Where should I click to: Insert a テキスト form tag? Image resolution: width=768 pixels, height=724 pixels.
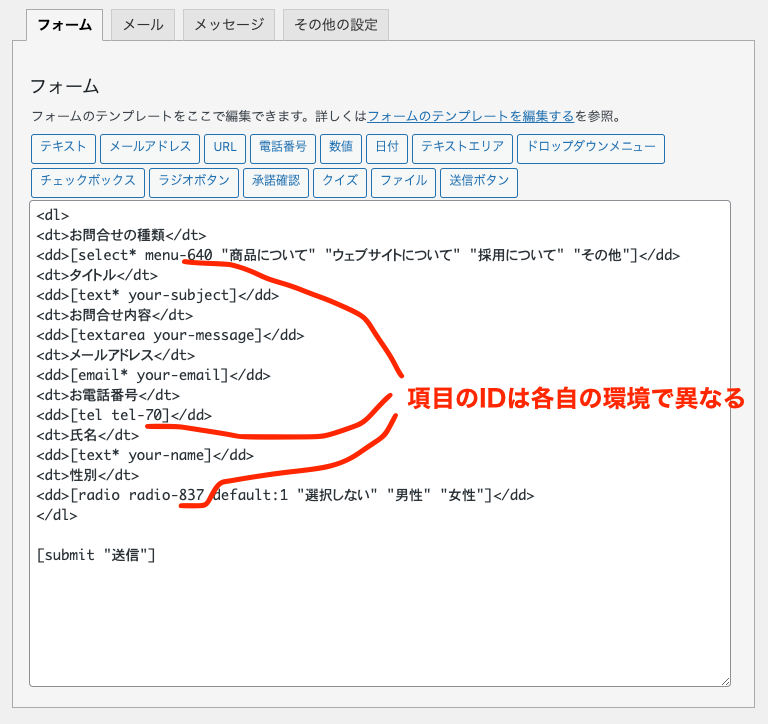(63, 148)
